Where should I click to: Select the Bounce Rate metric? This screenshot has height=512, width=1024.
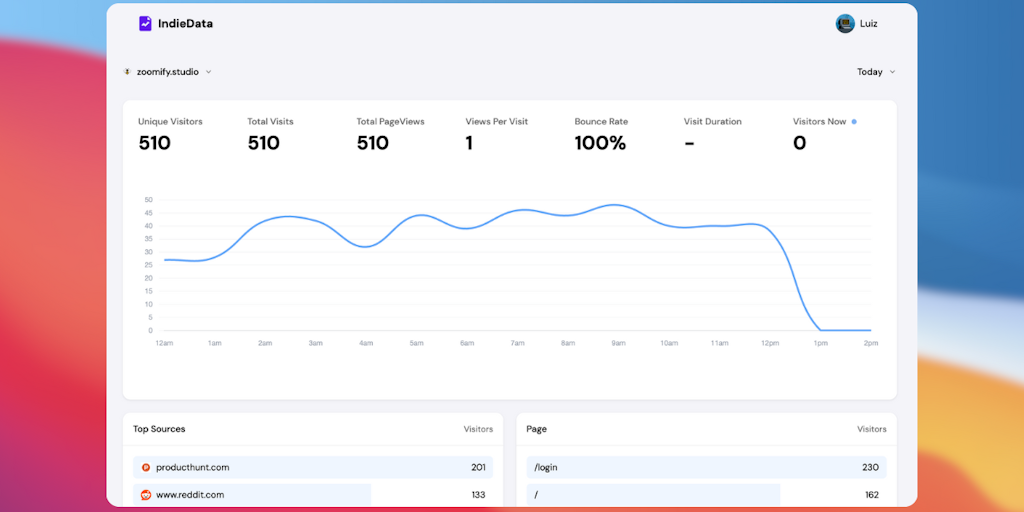[x=601, y=135]
